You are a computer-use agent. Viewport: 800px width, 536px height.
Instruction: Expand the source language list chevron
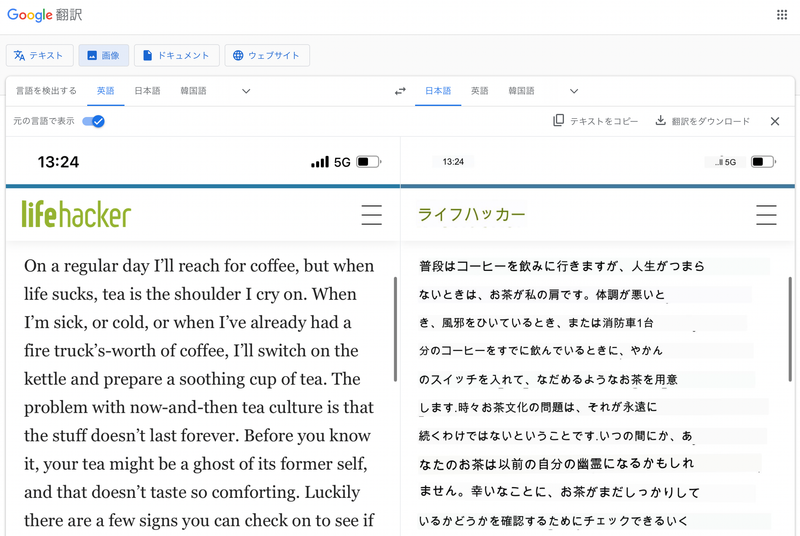[246, 91]
